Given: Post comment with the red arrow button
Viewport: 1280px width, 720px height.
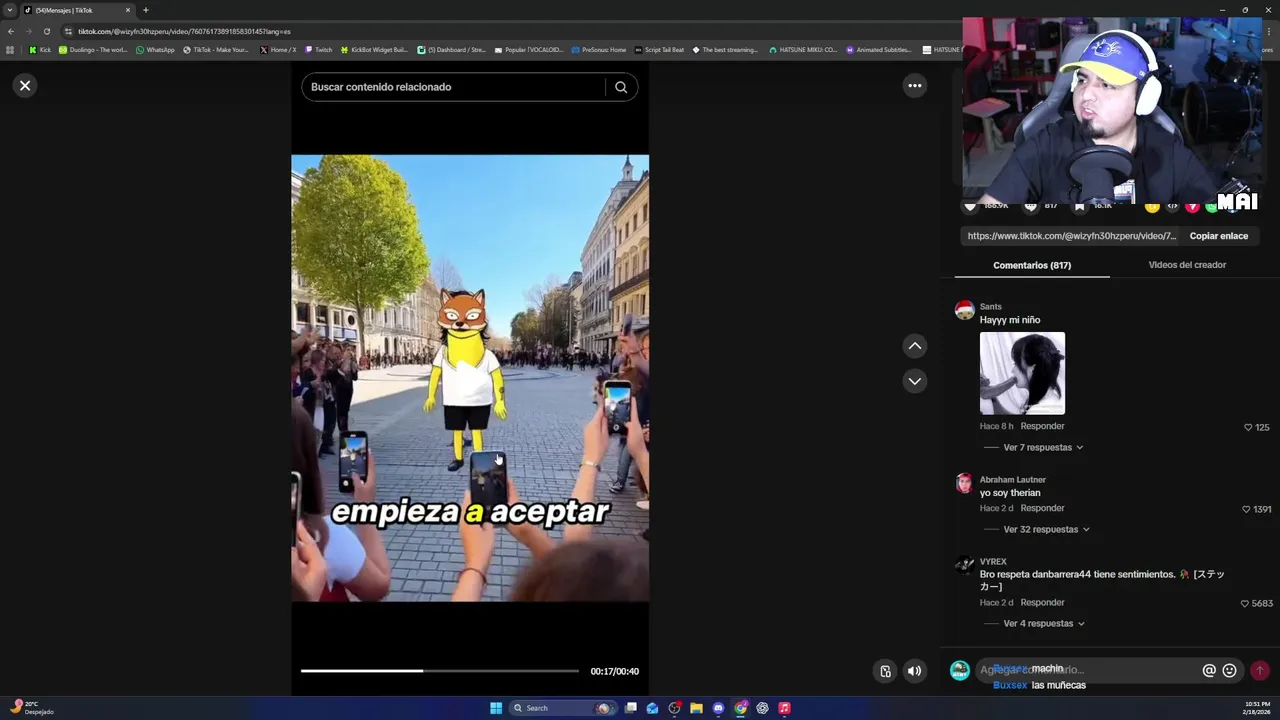Looking at the screenshot, I should [x=1260, y=670].
